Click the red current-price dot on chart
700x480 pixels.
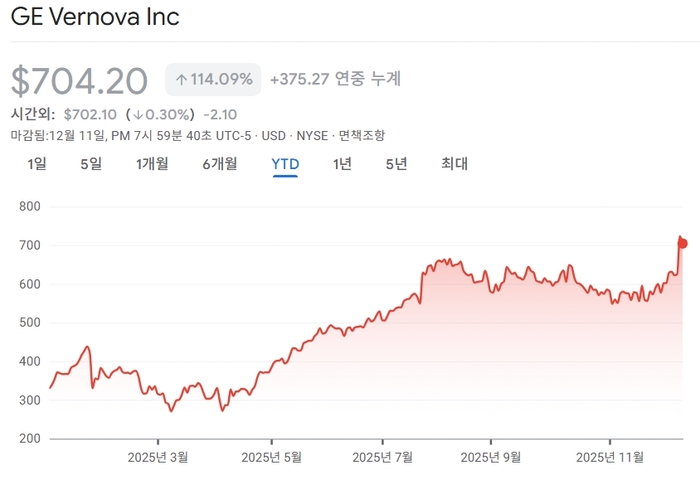pos(683,244)
